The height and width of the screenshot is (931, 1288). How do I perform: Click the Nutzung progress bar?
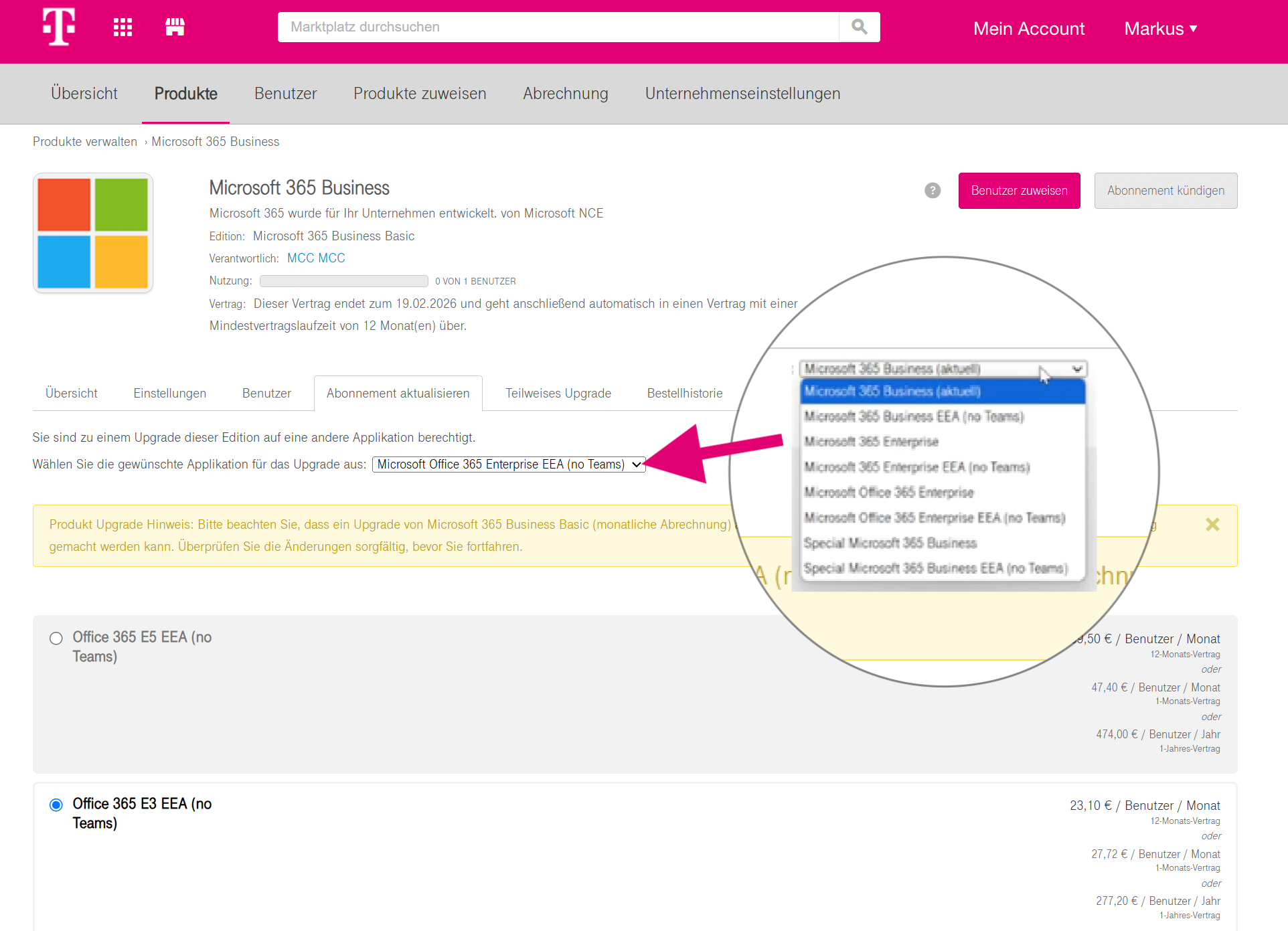(x=343, y=281)
